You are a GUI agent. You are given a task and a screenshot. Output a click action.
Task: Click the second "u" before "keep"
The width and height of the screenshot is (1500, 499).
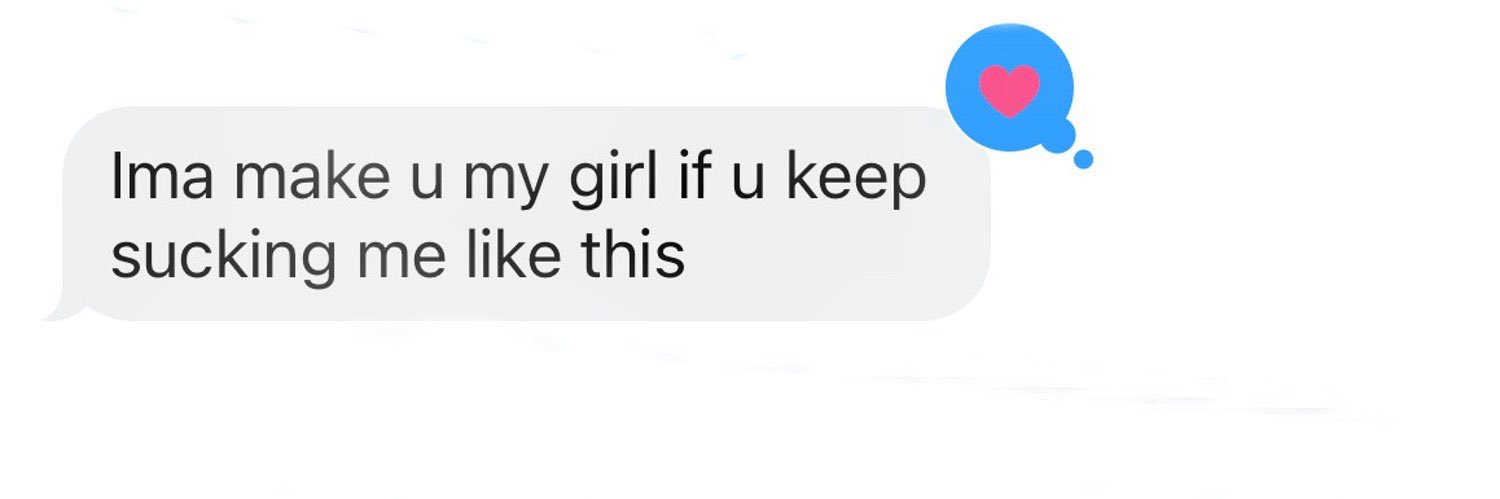coord(750,184)
